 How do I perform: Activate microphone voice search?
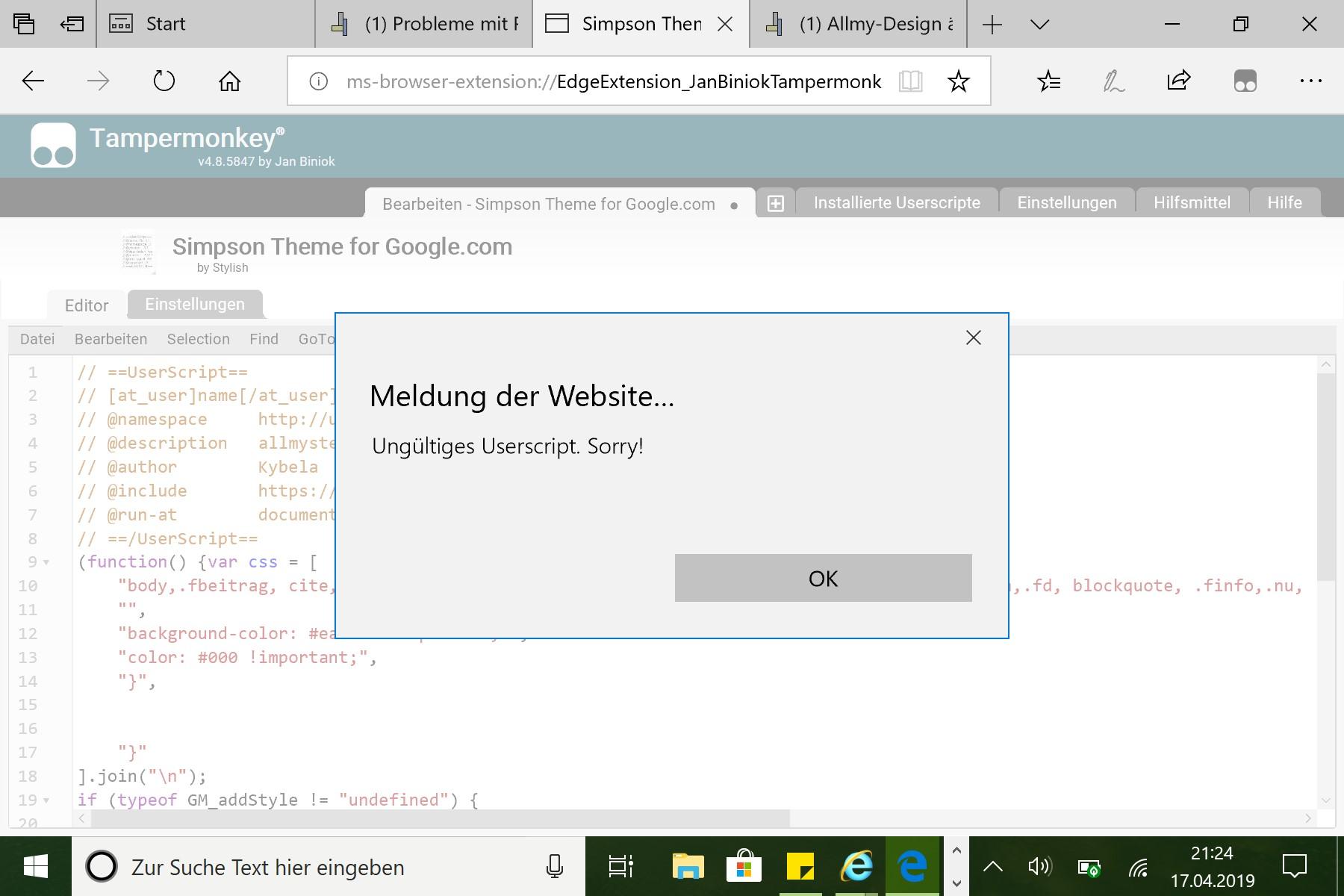(554, 867)
